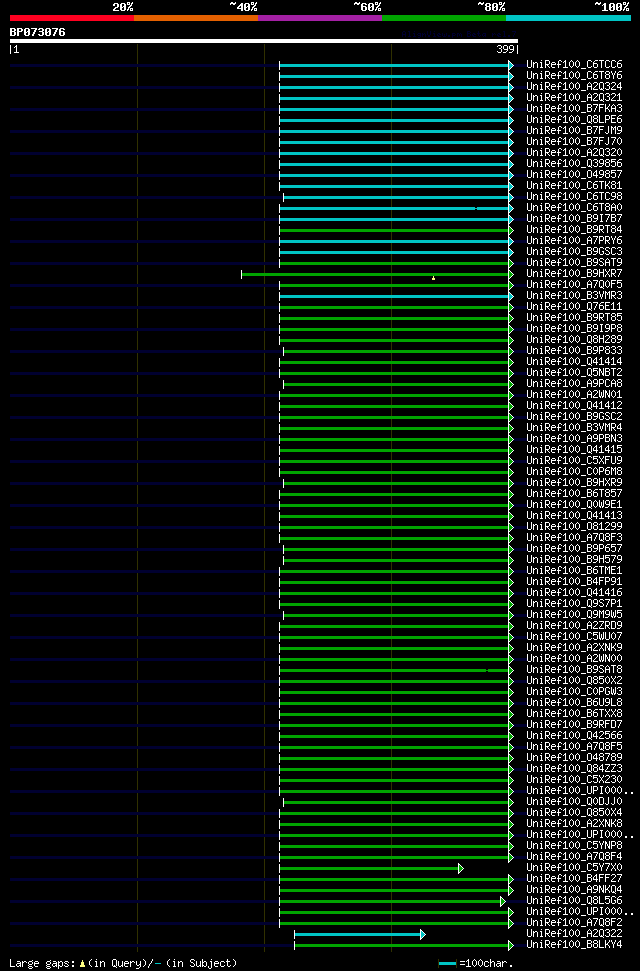This screenshot has height=971, width=640.
Task: Open hit UniRef100_Q39856
Action: click(574, 163)
